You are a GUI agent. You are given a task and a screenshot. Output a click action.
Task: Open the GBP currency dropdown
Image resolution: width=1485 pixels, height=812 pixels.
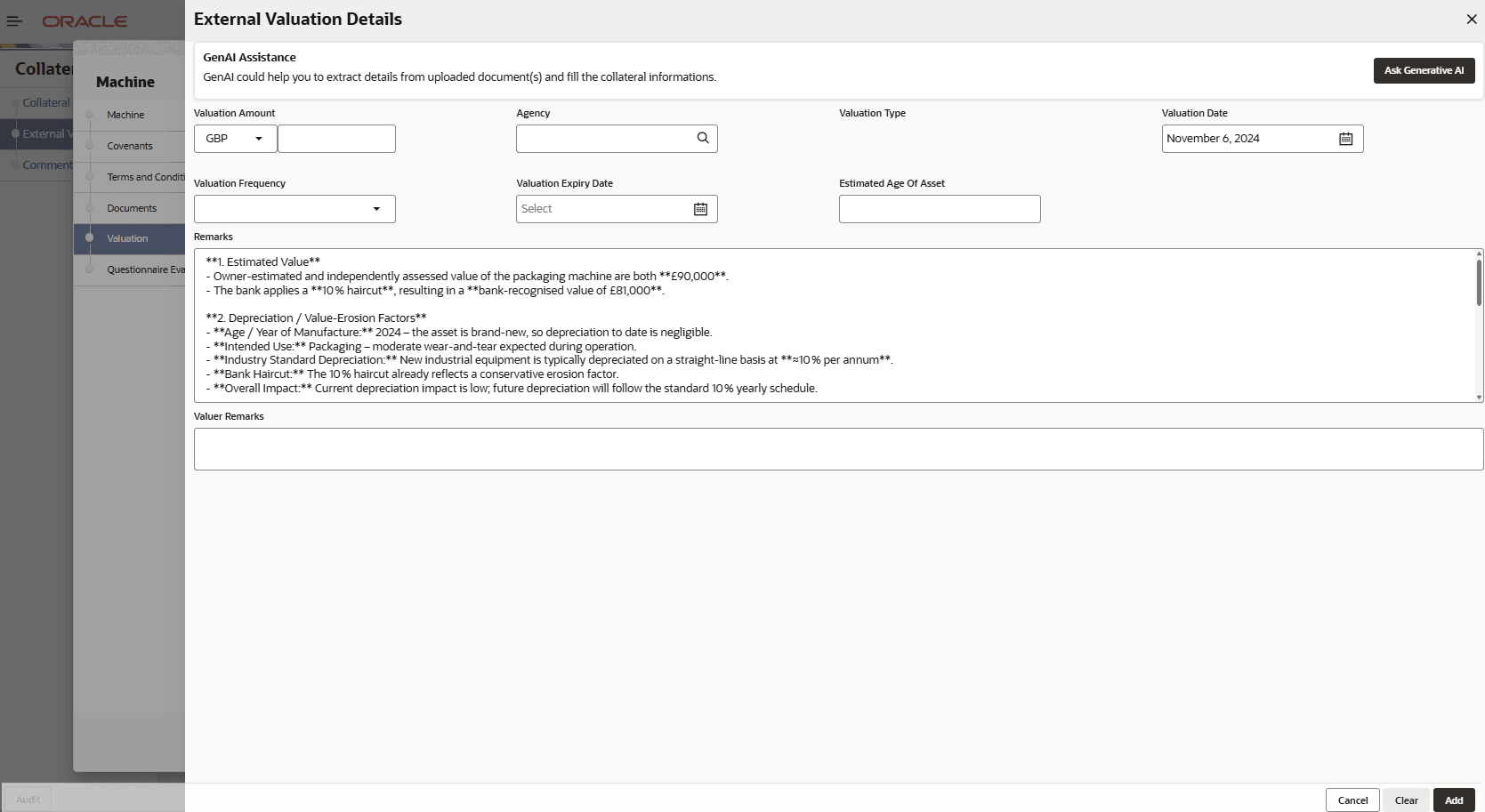click(x=235, y=139)
